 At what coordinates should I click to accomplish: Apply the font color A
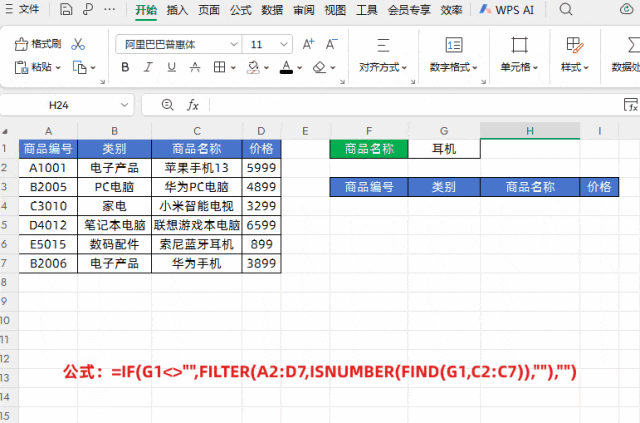[x=287, y=67]
